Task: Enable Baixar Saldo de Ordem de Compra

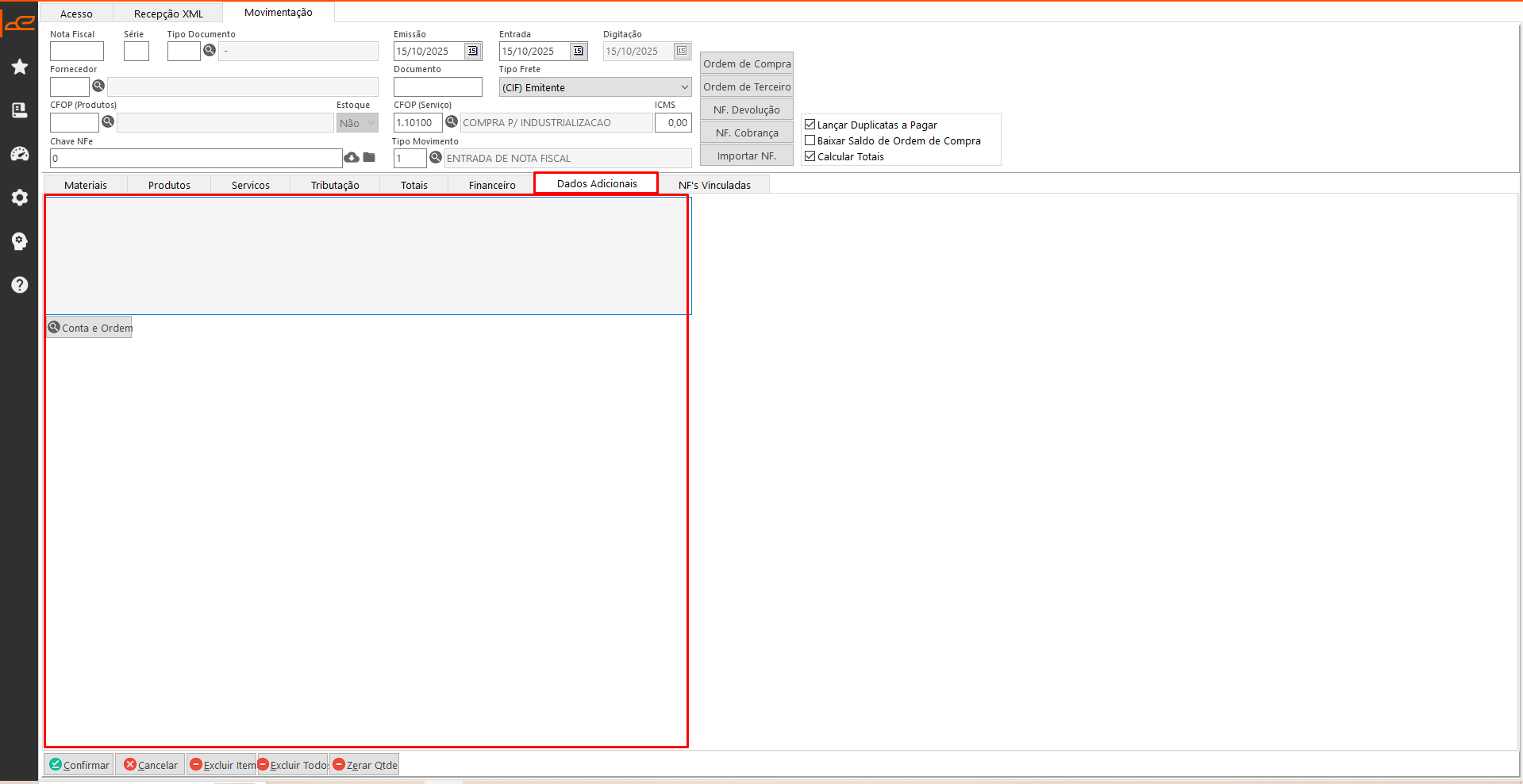Action: click(810, 140)
